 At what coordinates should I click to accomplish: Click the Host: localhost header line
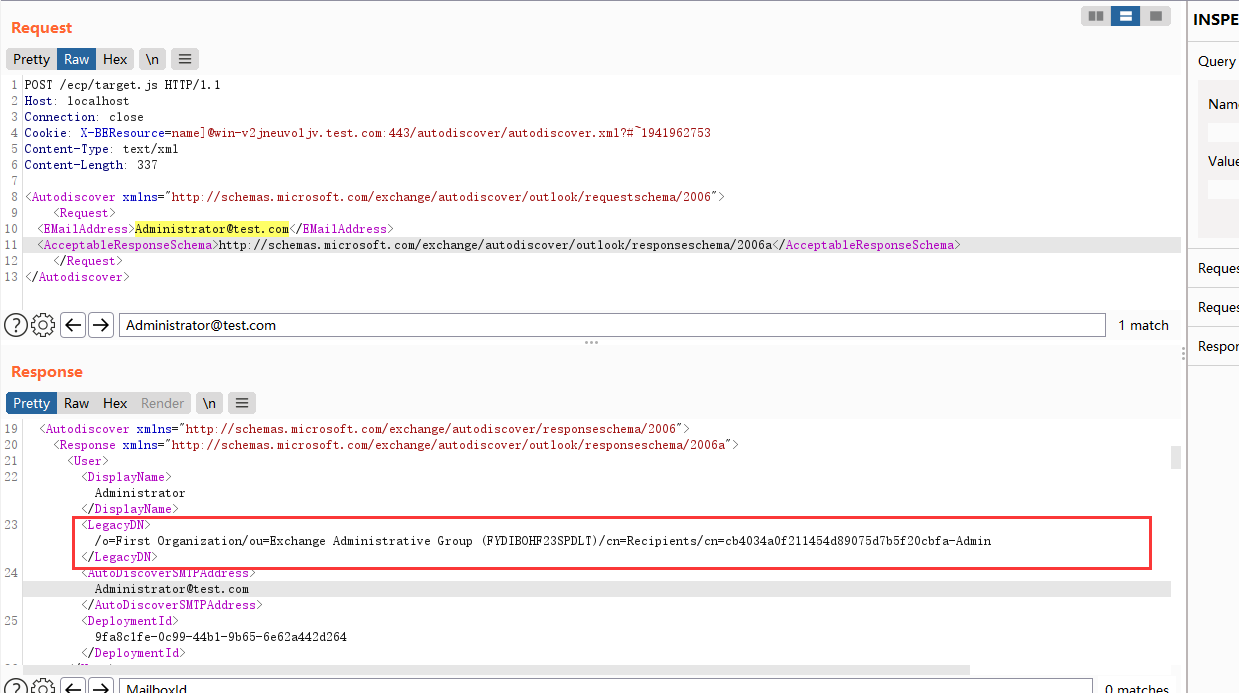77,101
